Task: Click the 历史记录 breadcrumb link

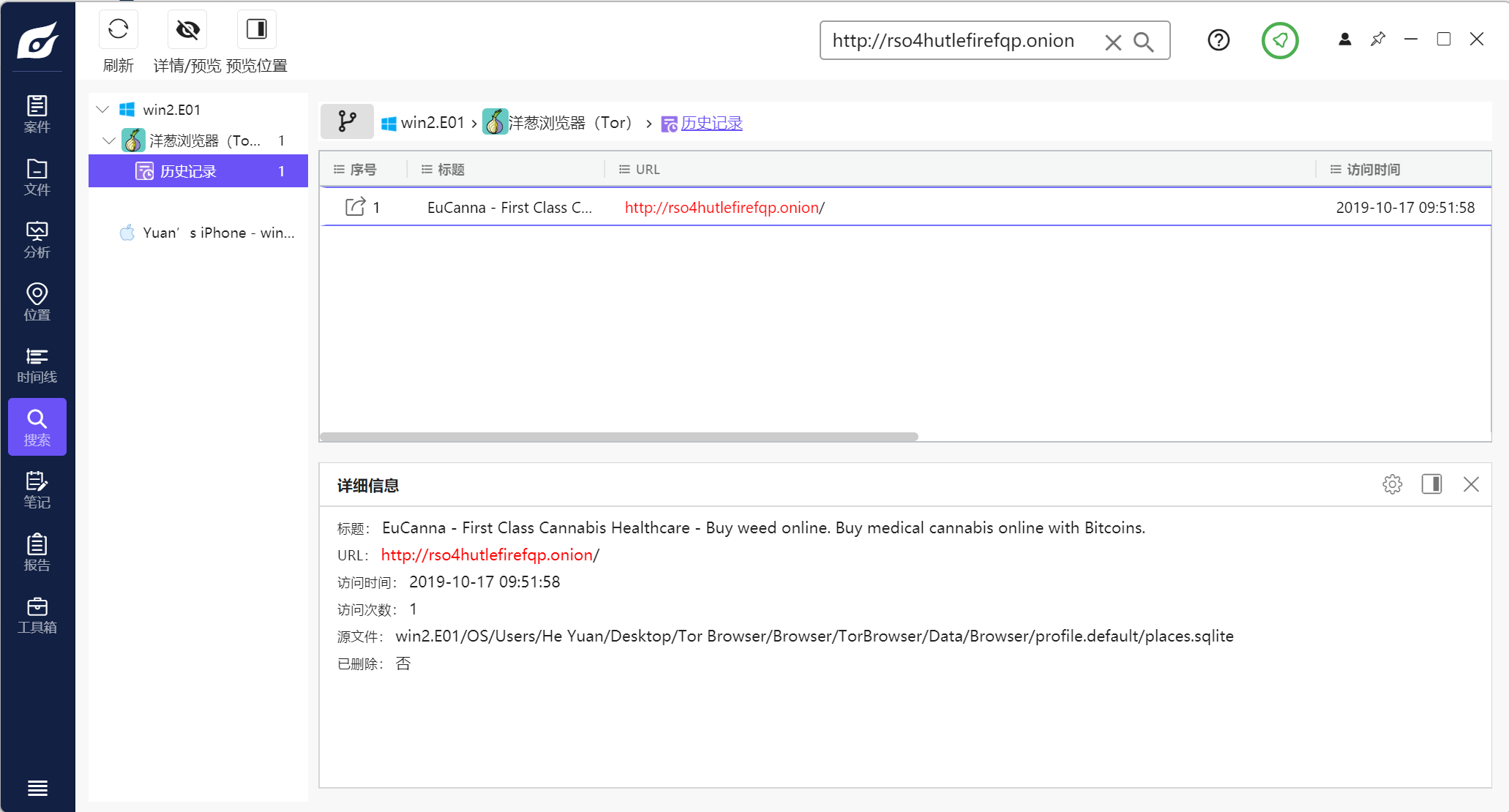Action: click(x=711, y=123)
